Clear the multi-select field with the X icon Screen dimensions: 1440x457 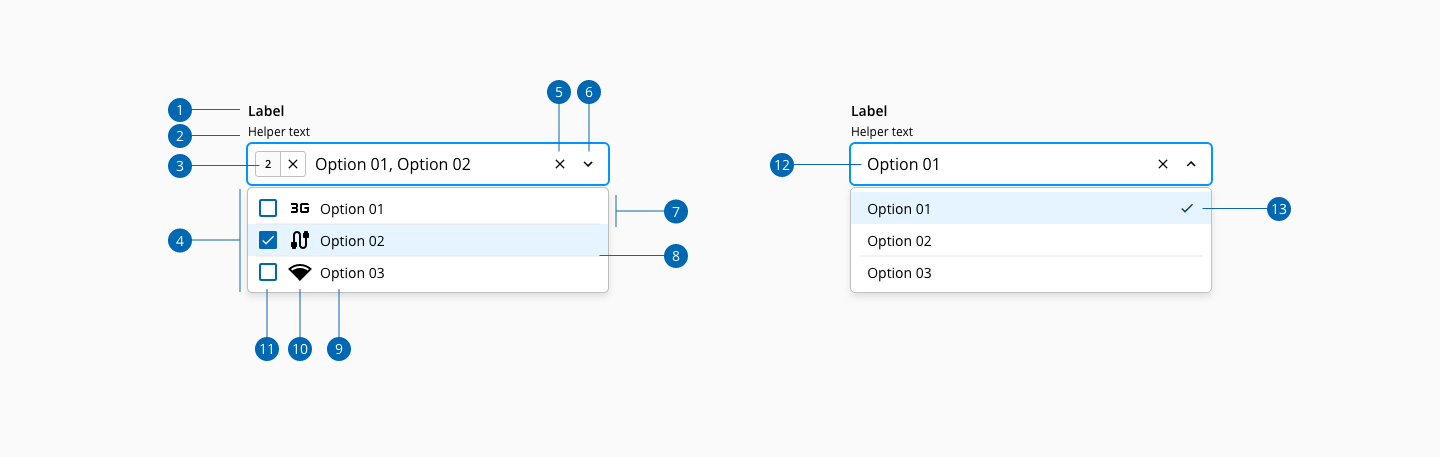pos(560,164)
